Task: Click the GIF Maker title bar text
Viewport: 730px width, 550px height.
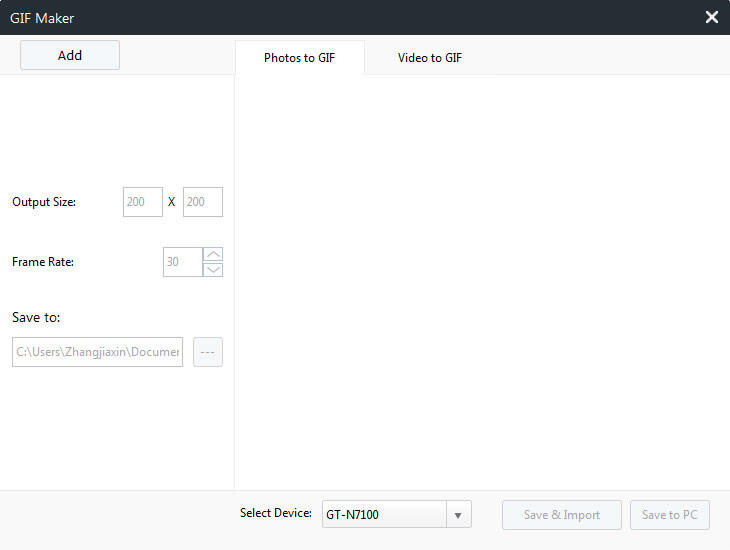Action: (42, 18)
